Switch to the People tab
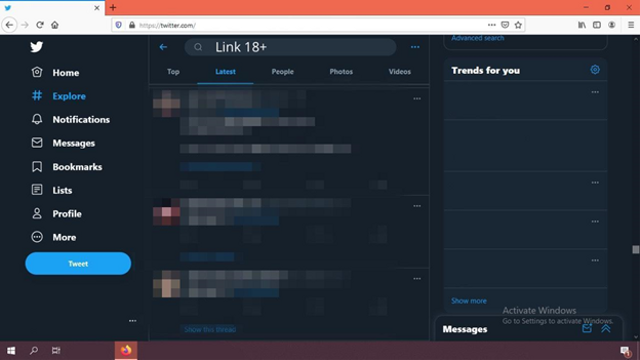Screen dimensions: 640x360 [x=282, y=72]
